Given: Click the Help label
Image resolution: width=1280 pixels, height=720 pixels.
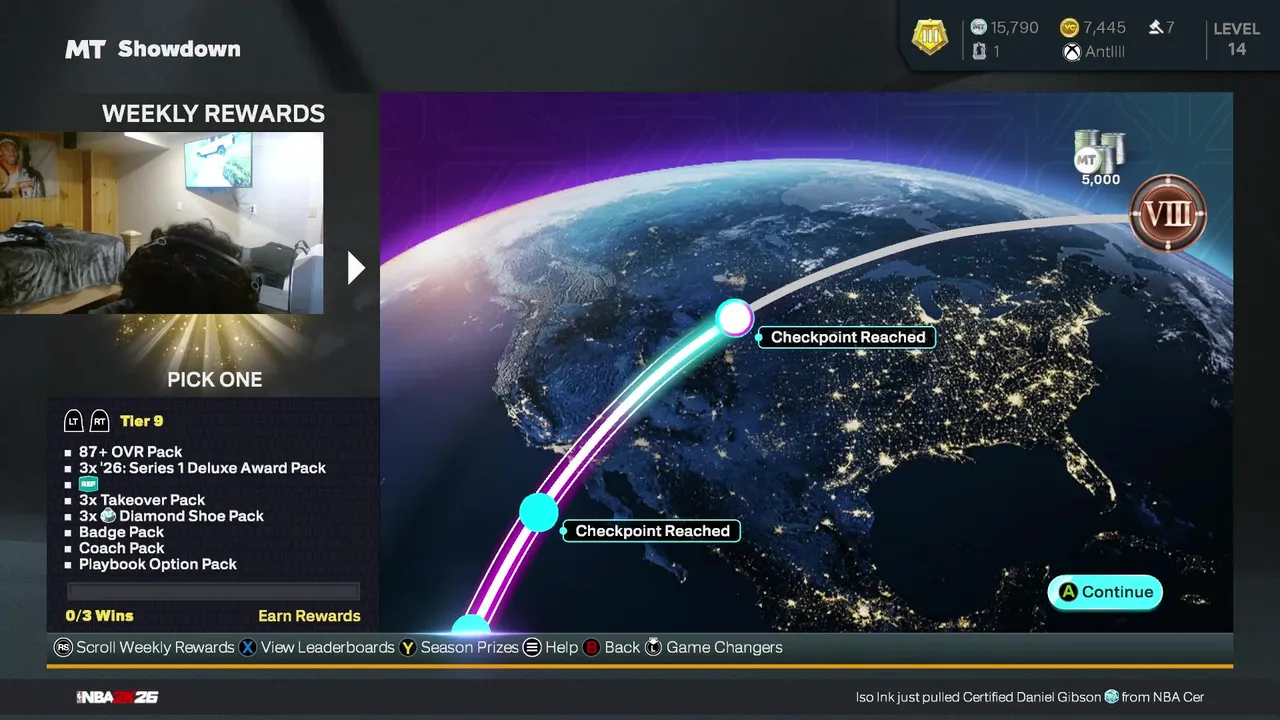Looking at the screenshot, I should [562, 648].
